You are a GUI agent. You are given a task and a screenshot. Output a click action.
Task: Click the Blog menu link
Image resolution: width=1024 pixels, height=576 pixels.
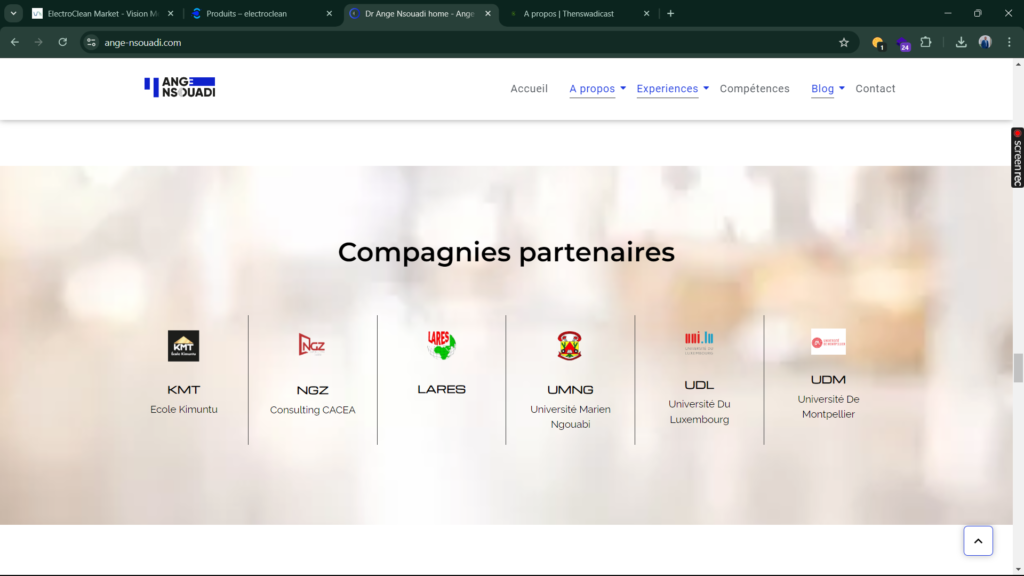coord(822,89)
